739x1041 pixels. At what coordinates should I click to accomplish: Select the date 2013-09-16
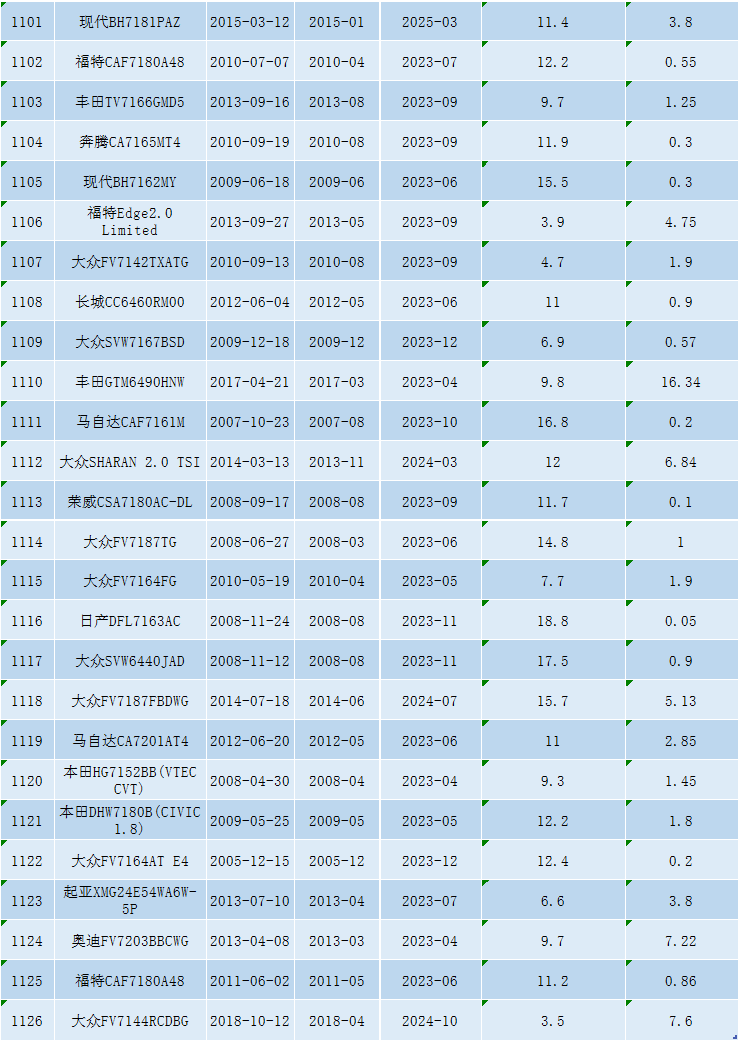point(250,102)
